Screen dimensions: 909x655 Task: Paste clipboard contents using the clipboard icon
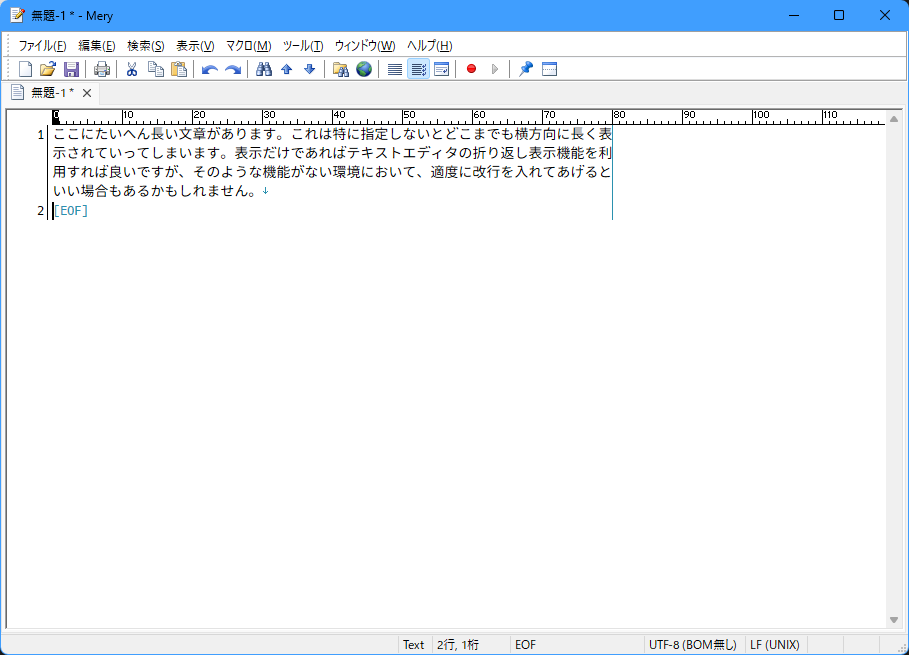point(178,69)
